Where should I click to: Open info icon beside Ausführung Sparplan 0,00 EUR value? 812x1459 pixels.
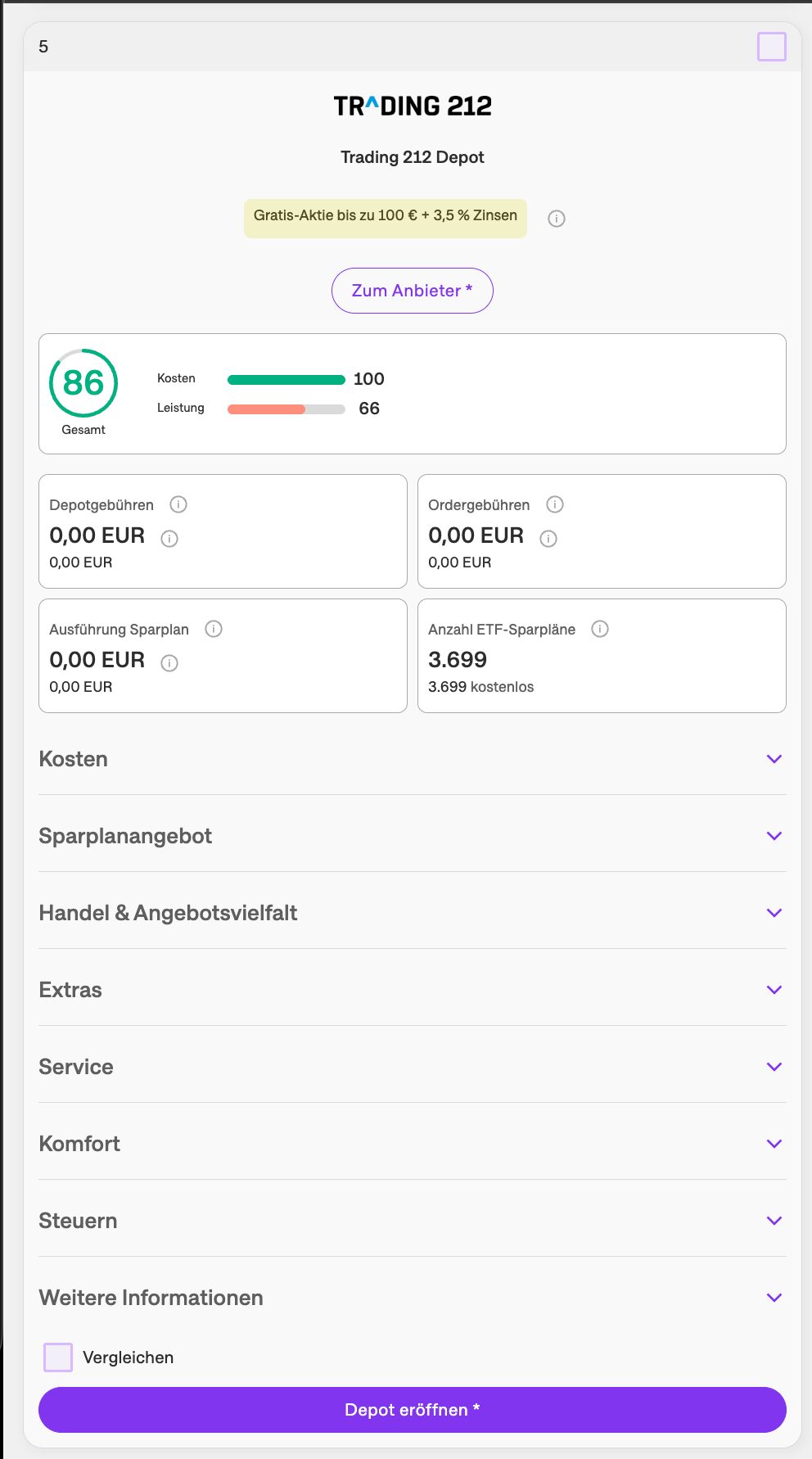pos(169,663)
